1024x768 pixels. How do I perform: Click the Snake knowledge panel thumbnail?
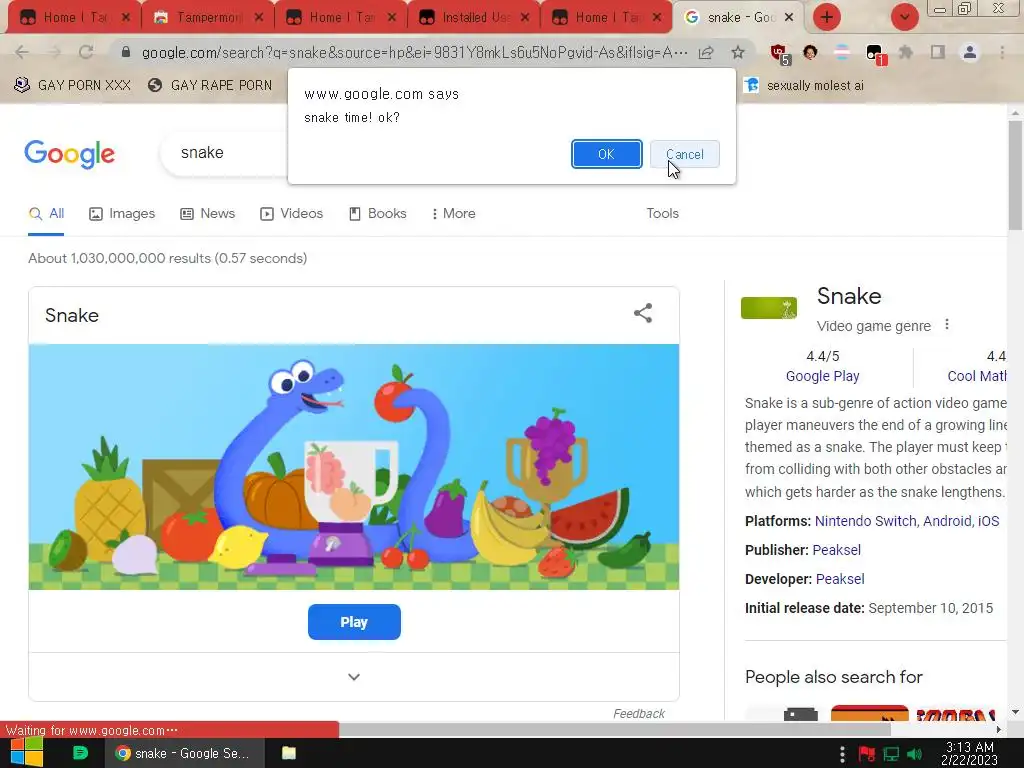pyautogui.click(x=769, y=308)
